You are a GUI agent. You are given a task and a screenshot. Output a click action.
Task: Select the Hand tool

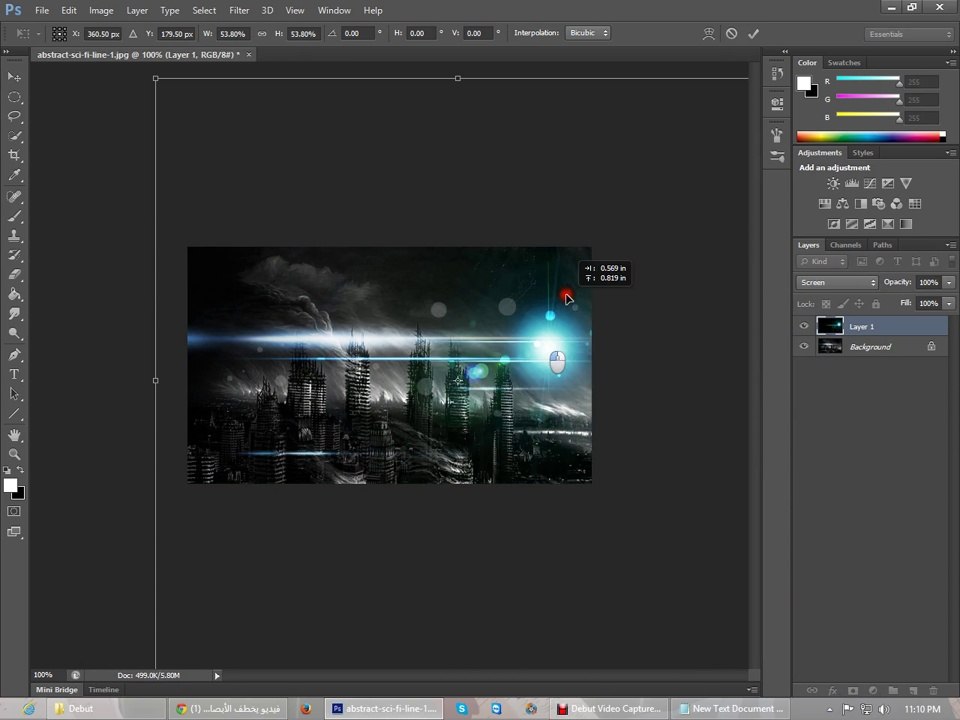14,435
